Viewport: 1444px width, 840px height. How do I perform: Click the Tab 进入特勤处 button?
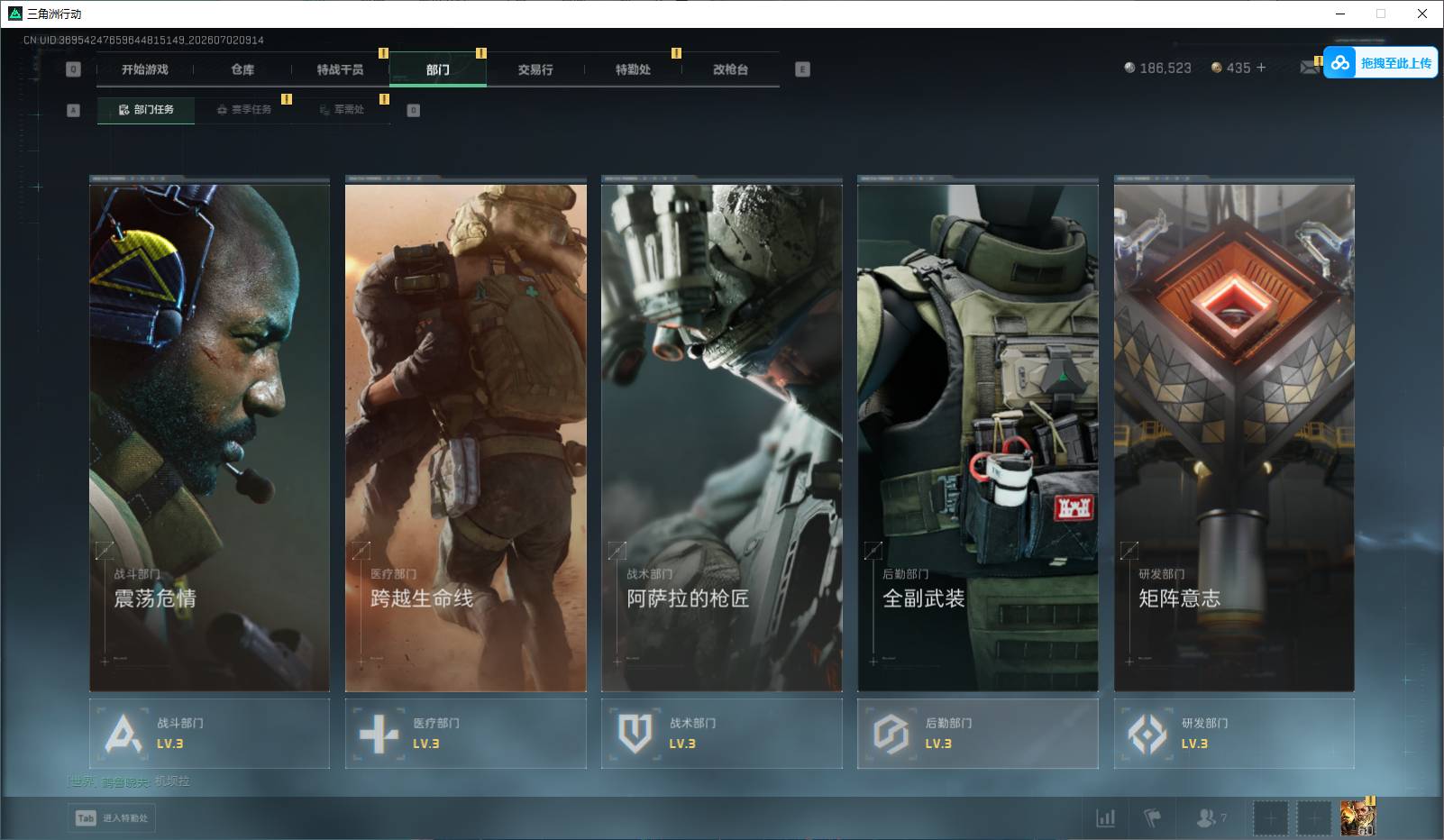tap(113, 817)
